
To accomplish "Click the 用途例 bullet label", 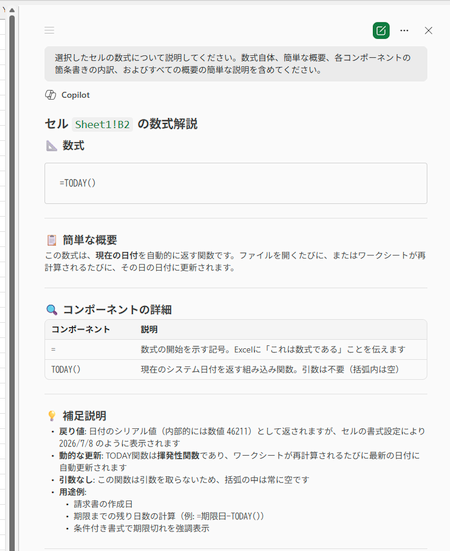I will click(72, 492).
